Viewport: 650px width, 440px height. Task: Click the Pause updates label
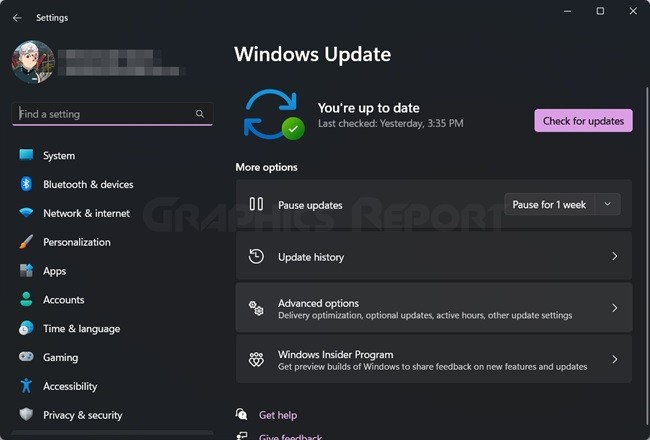(x=310, y=205)
